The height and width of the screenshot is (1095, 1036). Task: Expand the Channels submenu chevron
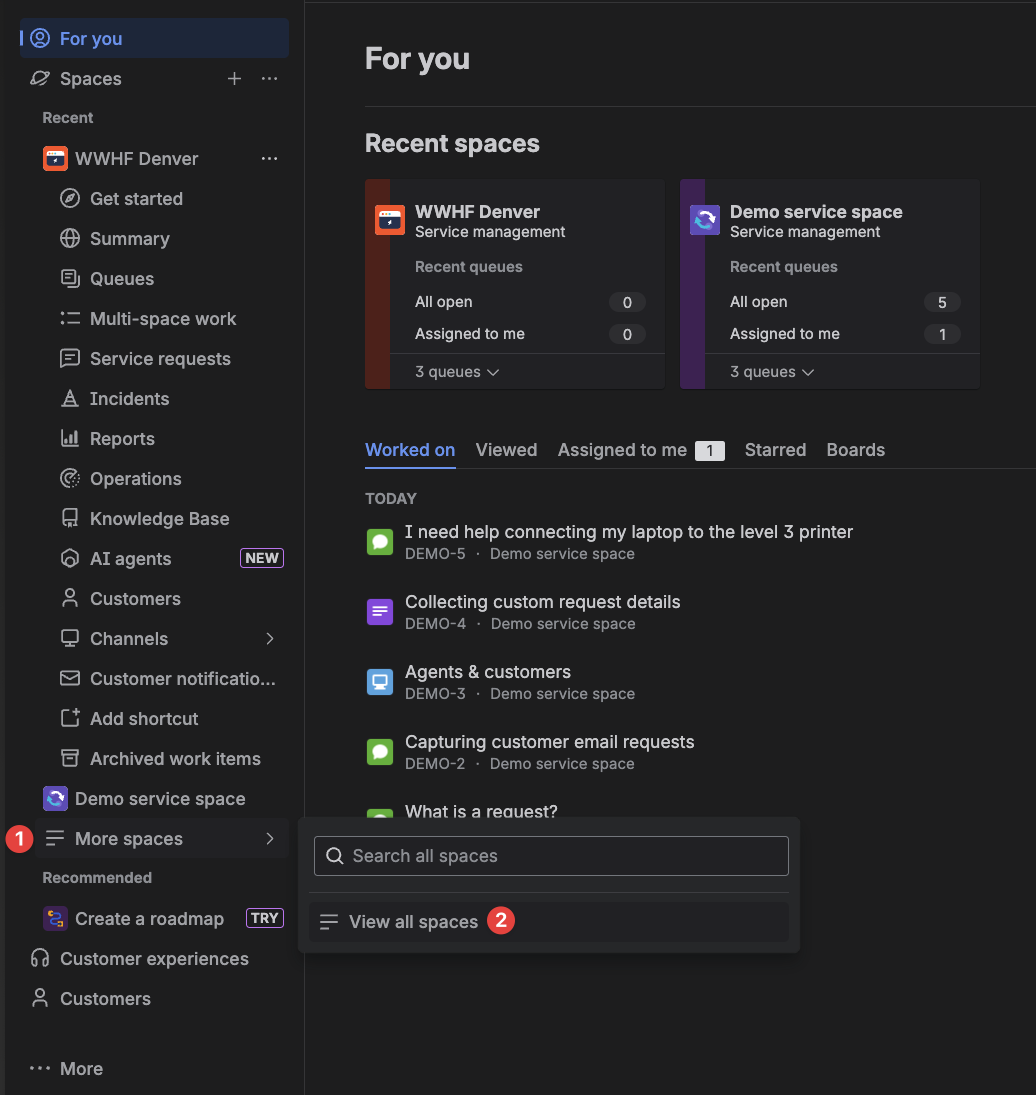coord(270,639)
